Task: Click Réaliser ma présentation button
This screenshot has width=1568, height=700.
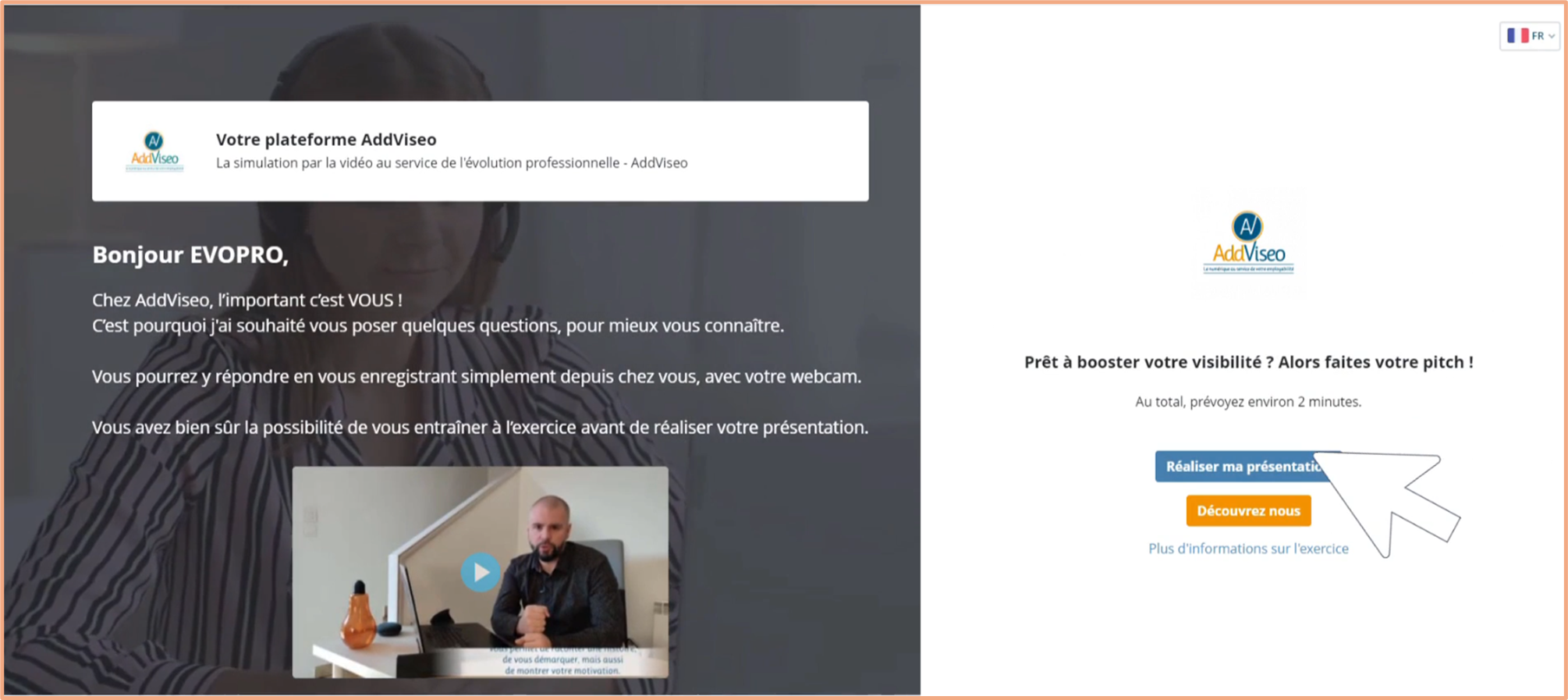Action: [x=1247, y=467]
